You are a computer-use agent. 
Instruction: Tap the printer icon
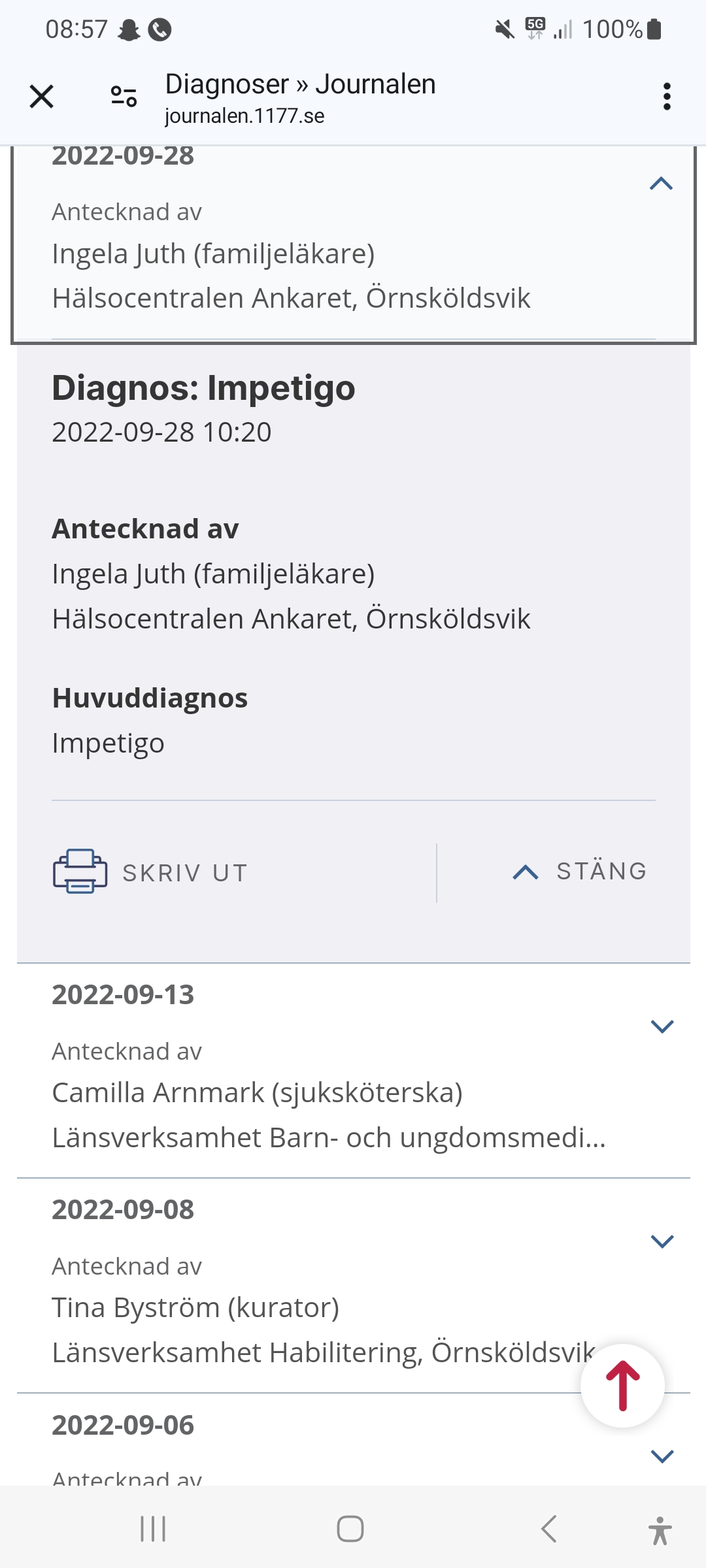[80, 871]
